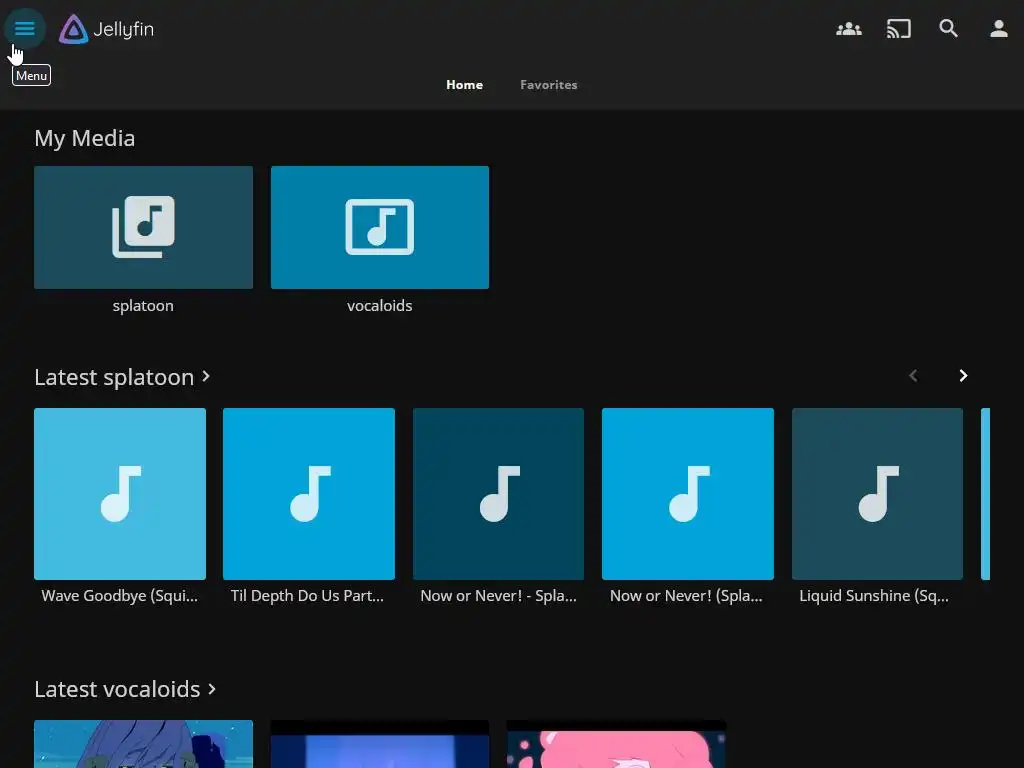The width and height of the screenshot is (1024, 768).
Task: Open the Wave Goodbye (Squi... song card
Action: (x=120, y=494)
